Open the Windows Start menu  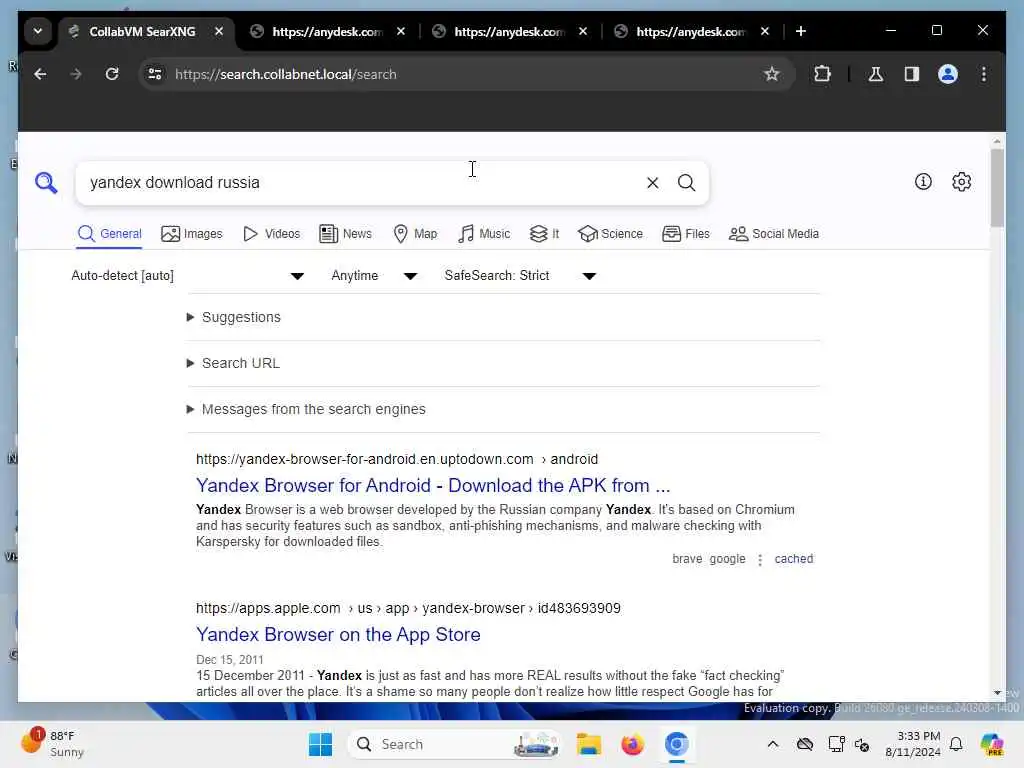(x=320, y=744)
